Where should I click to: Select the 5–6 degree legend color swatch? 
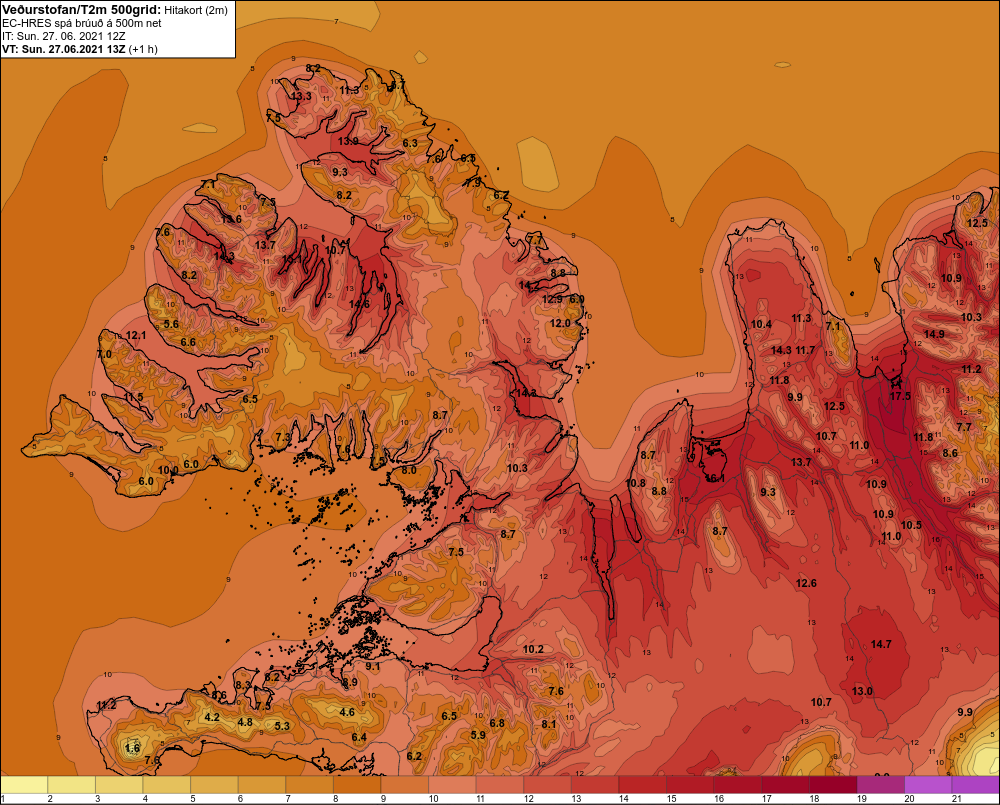(x=214, y=784)
